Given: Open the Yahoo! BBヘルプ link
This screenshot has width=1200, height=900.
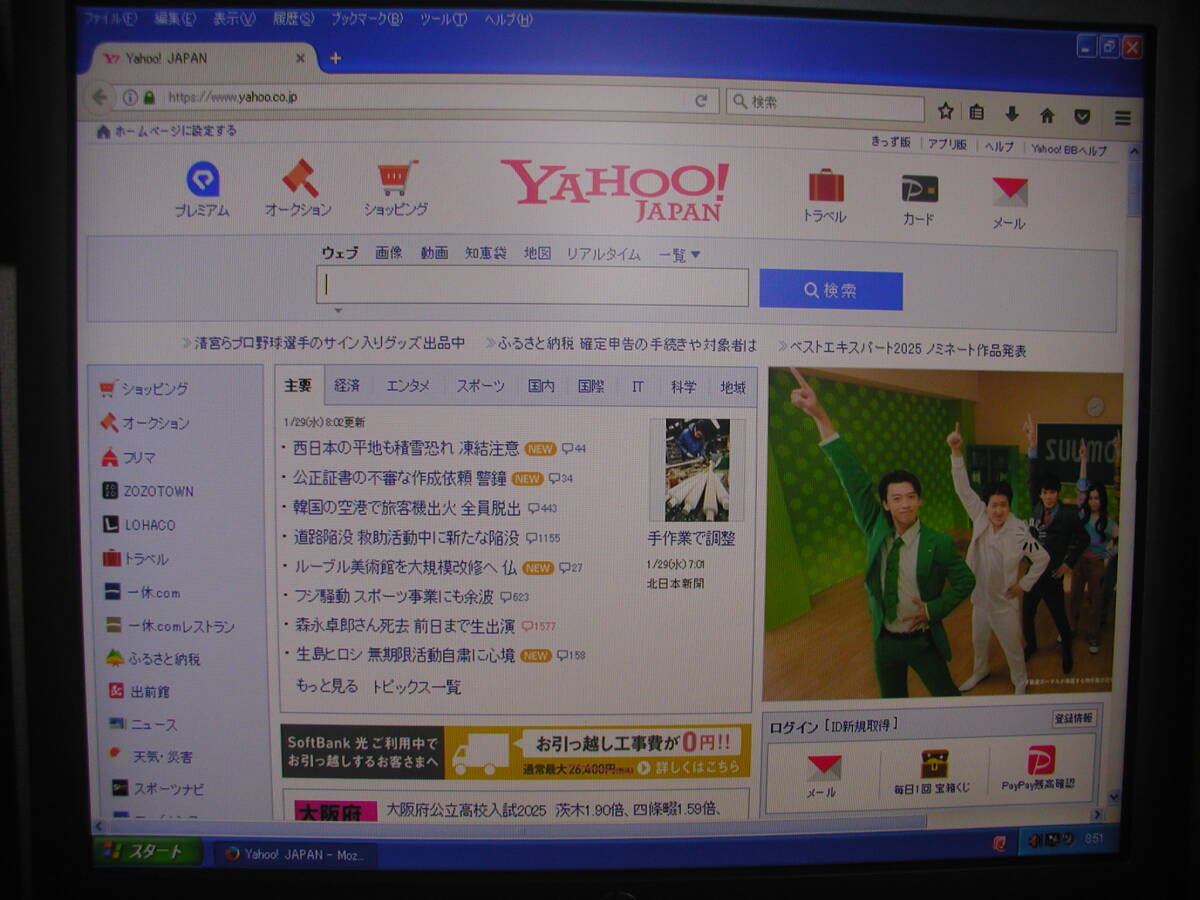Looking at the screenshot, I should [x=1069, y=149].
